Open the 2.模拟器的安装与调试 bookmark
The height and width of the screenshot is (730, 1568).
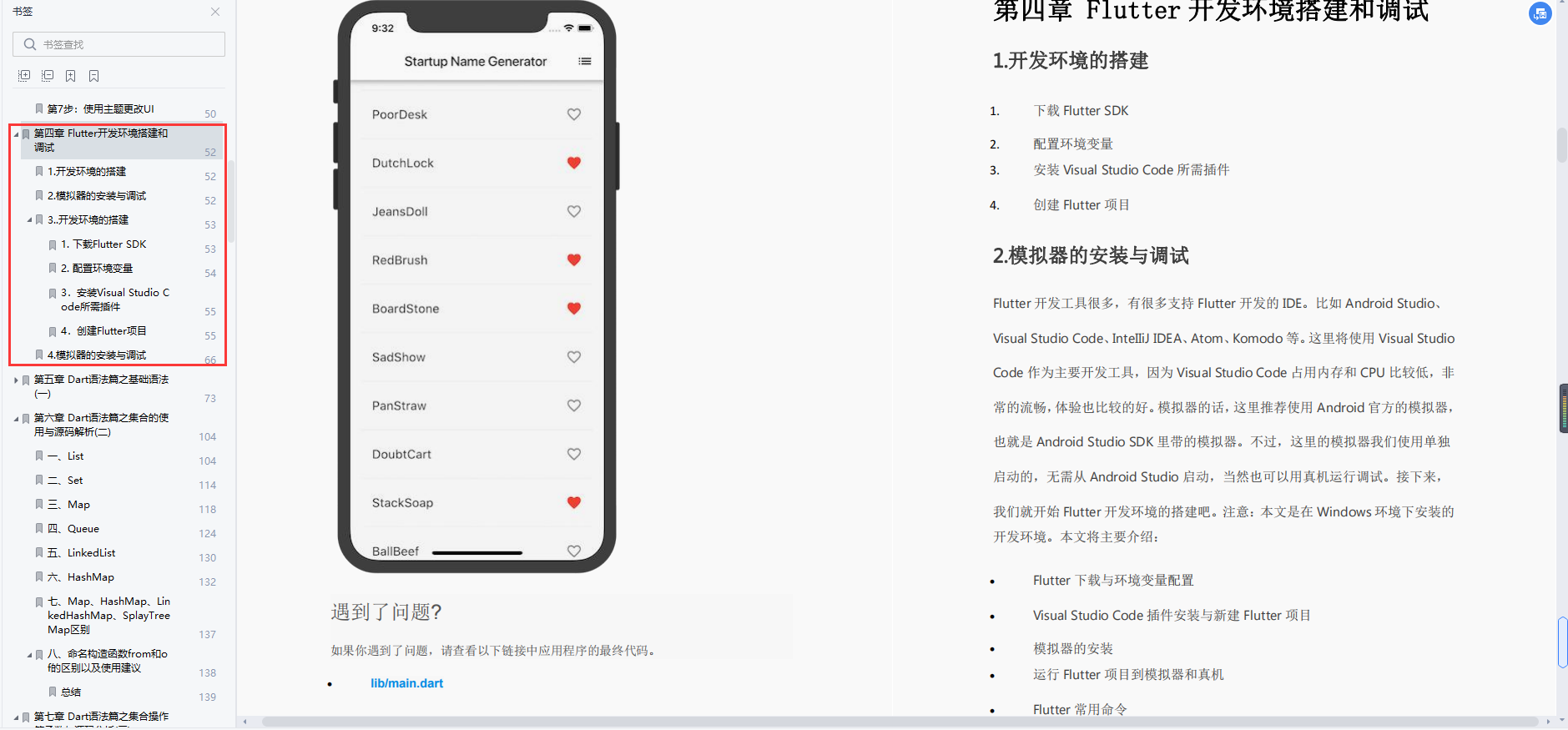click(97, 196)
